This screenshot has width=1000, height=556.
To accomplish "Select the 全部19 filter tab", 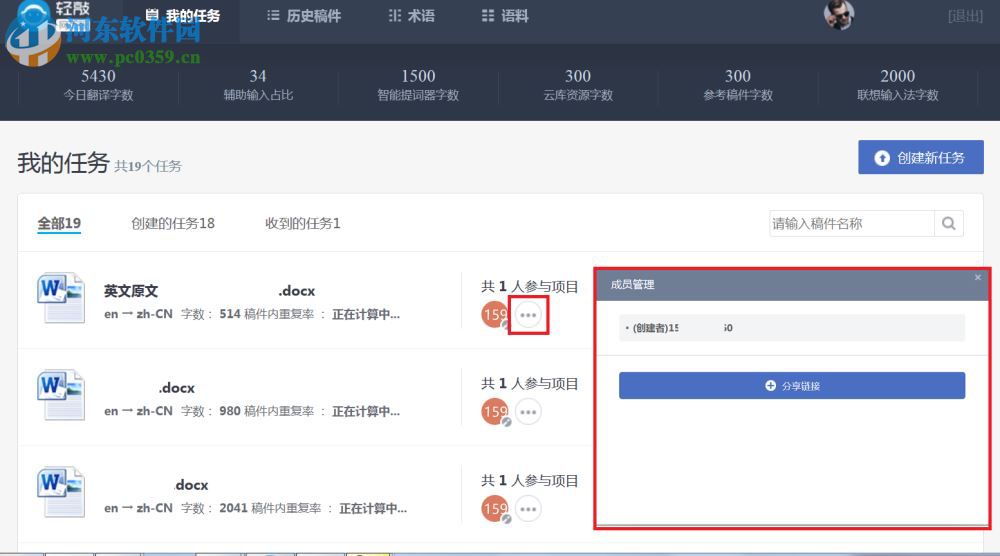I will pos(59,223).
